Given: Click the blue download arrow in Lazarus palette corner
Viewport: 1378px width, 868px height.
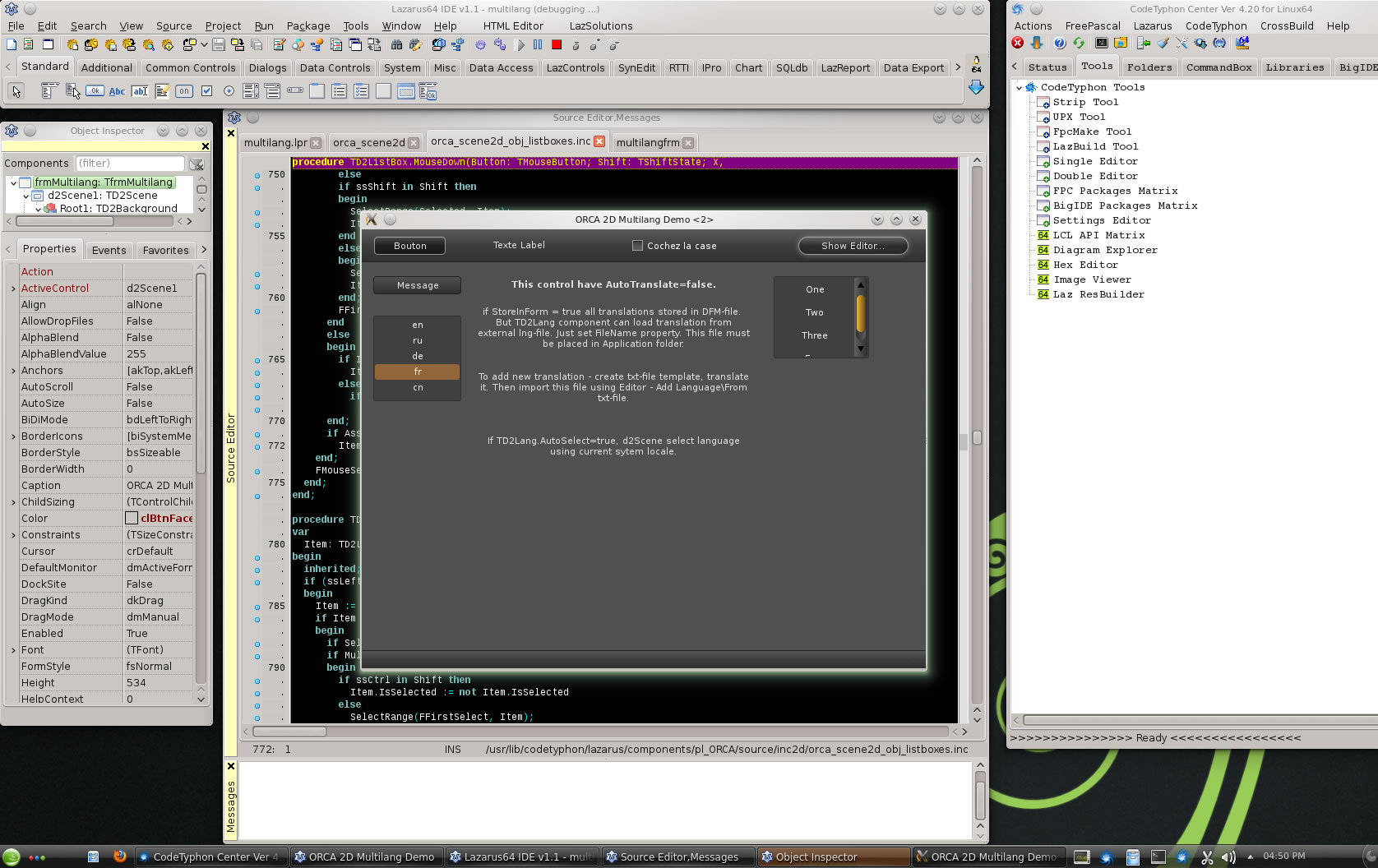Looking at the screenshot, I should [x=976, y=87].
